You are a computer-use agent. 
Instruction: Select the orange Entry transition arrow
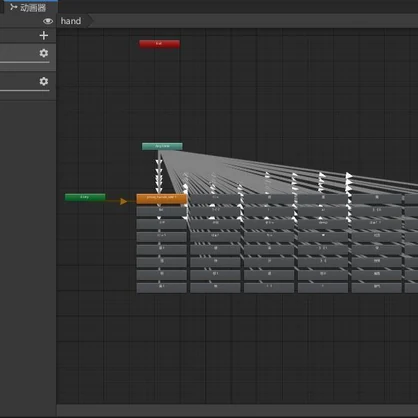coord(123,201)
